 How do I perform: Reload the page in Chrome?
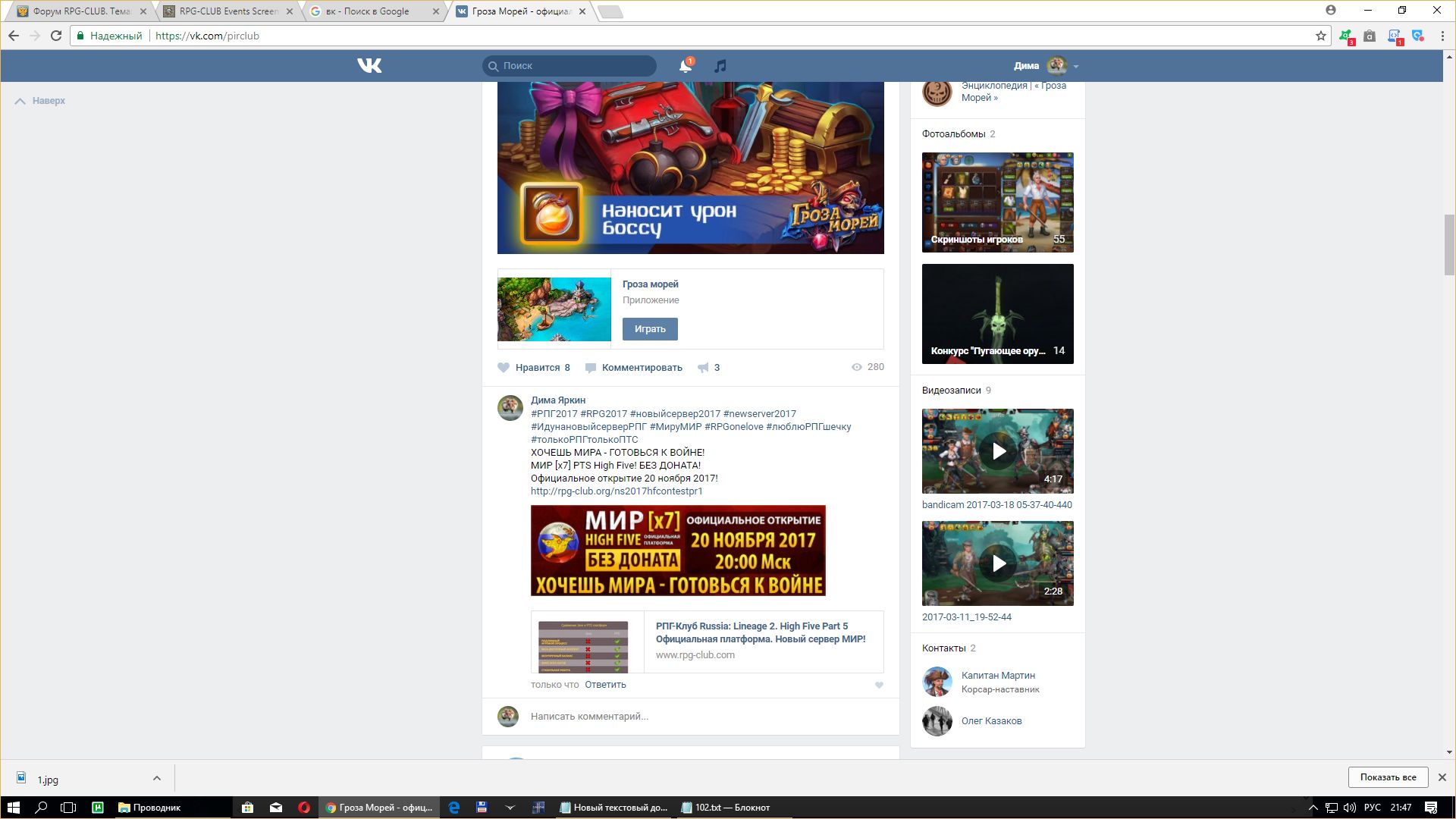[x=56, y=36]
